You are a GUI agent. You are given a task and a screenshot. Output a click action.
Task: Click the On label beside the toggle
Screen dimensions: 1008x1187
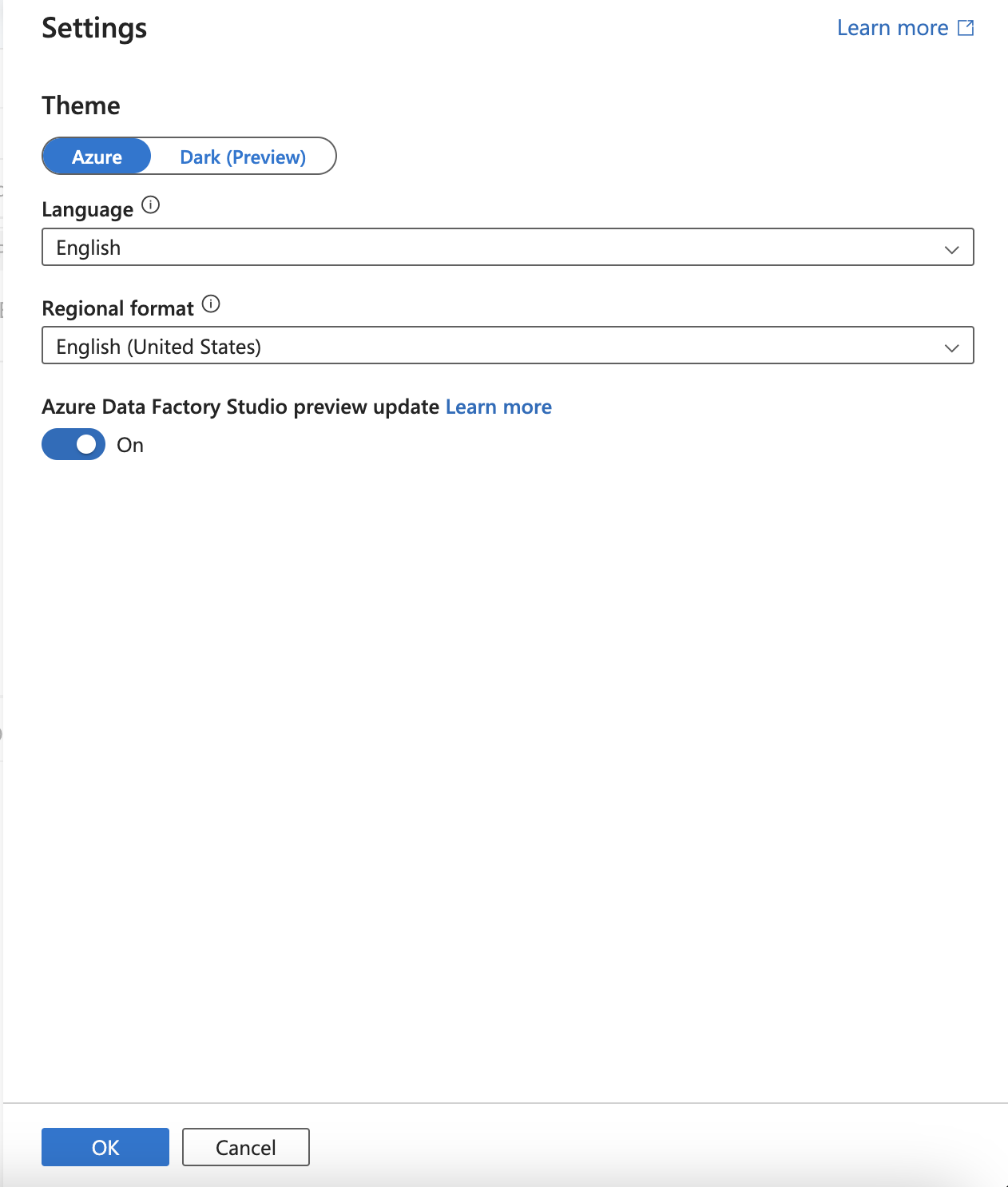pos(130,445)
